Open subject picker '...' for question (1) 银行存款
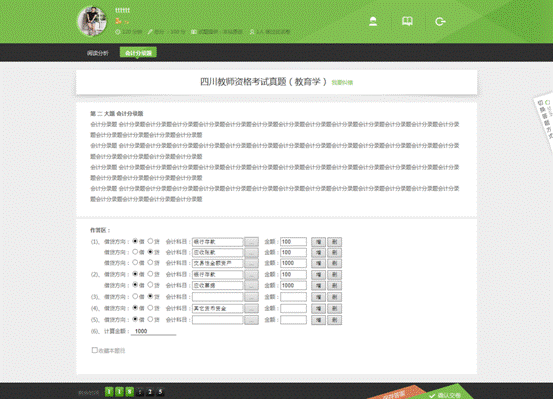 [251, 242]
